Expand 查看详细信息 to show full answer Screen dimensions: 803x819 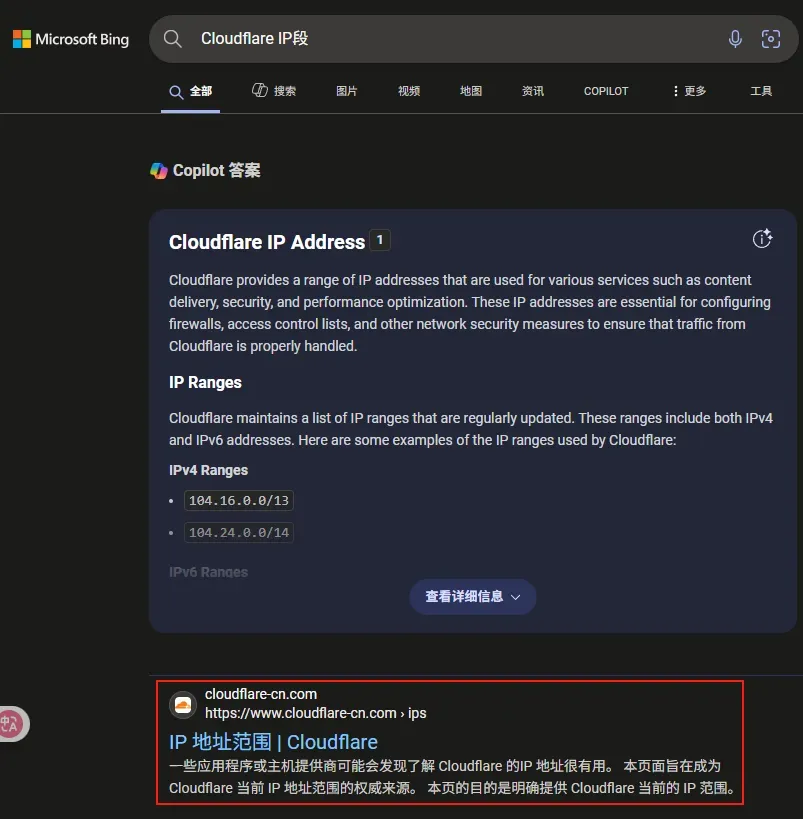(472, 597)
